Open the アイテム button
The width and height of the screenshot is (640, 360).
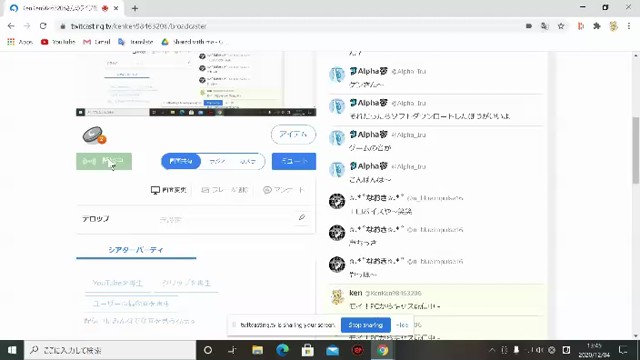pyautogui.click(x=293, y=134)
